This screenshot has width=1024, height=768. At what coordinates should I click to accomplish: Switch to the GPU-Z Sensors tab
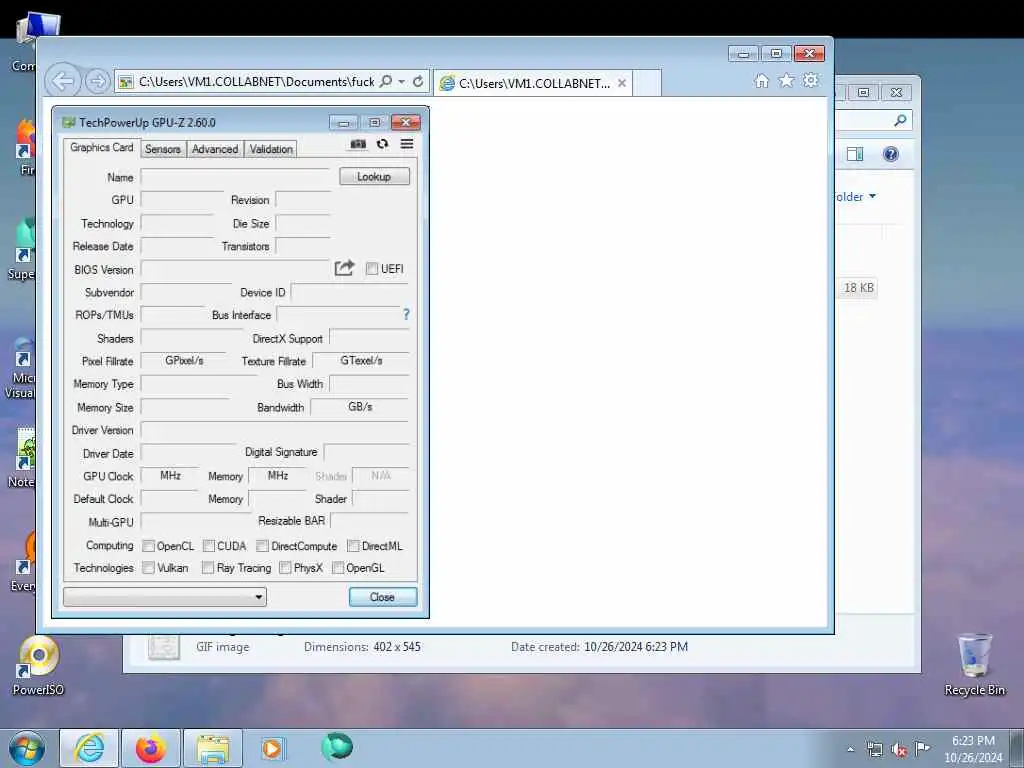click(x=163, y=149)
